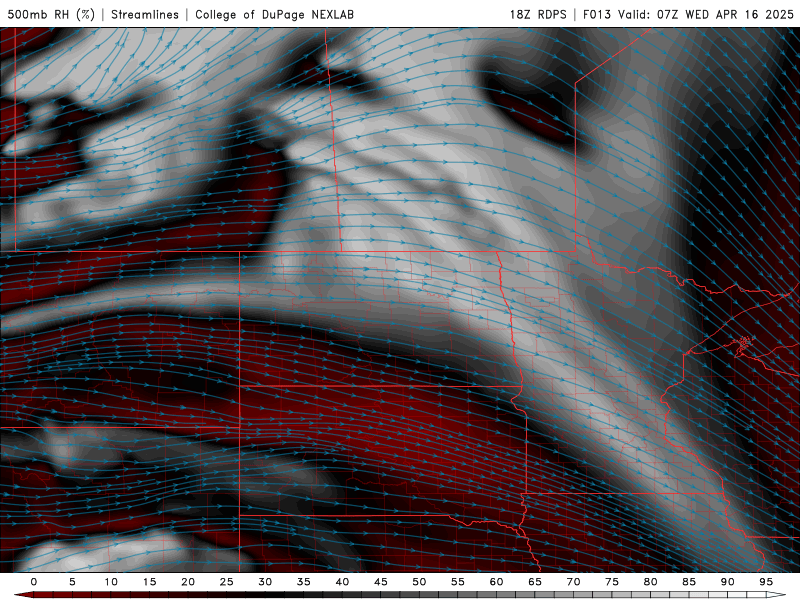Click the "500mb RH (%)" title text
800x600 pixels.
click(51, 14)
